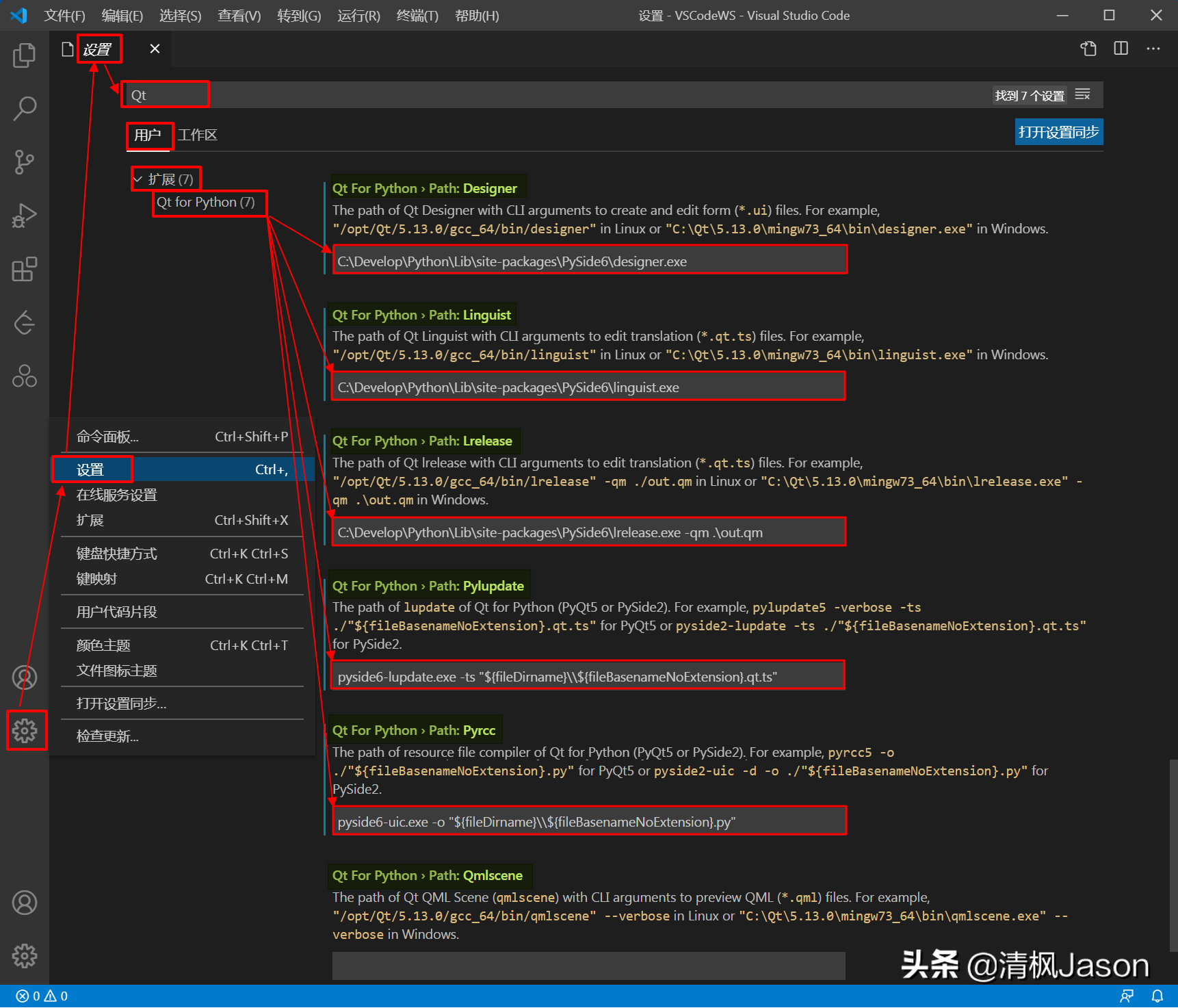Choose 设置 in the manage menu

(182, 469)
